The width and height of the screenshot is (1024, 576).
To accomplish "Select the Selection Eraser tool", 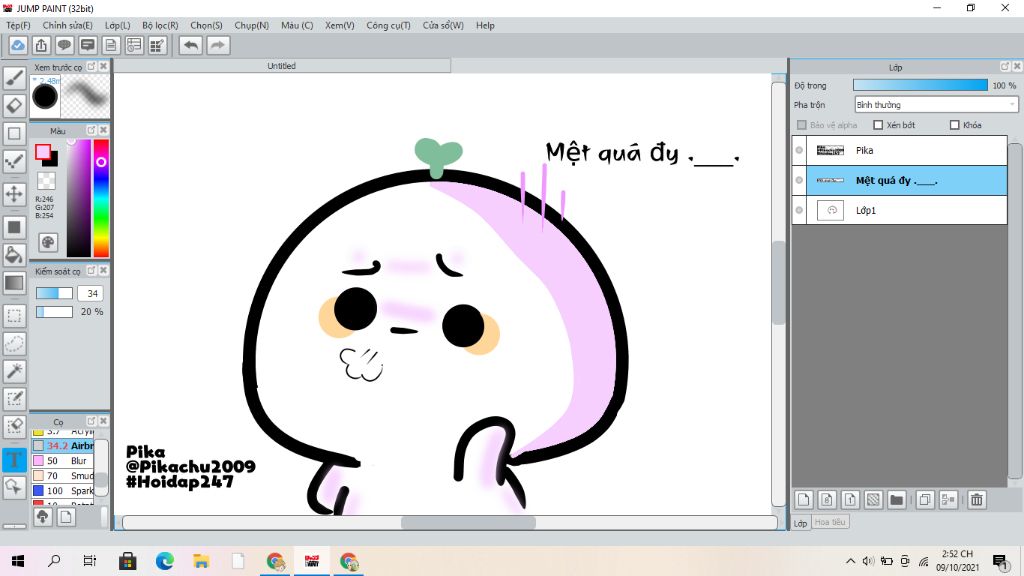I will (x=14, y=426).
